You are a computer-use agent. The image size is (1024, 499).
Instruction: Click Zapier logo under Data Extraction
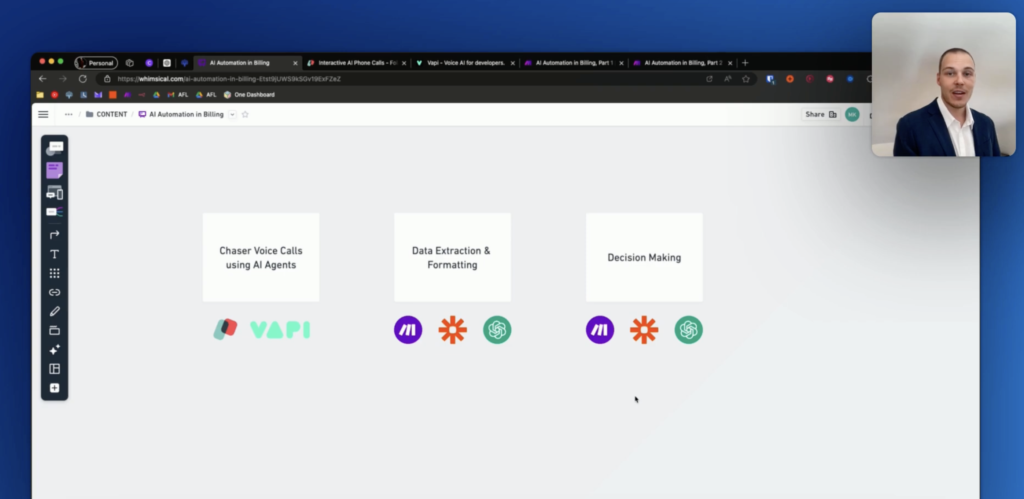click(x=453, y=330)
